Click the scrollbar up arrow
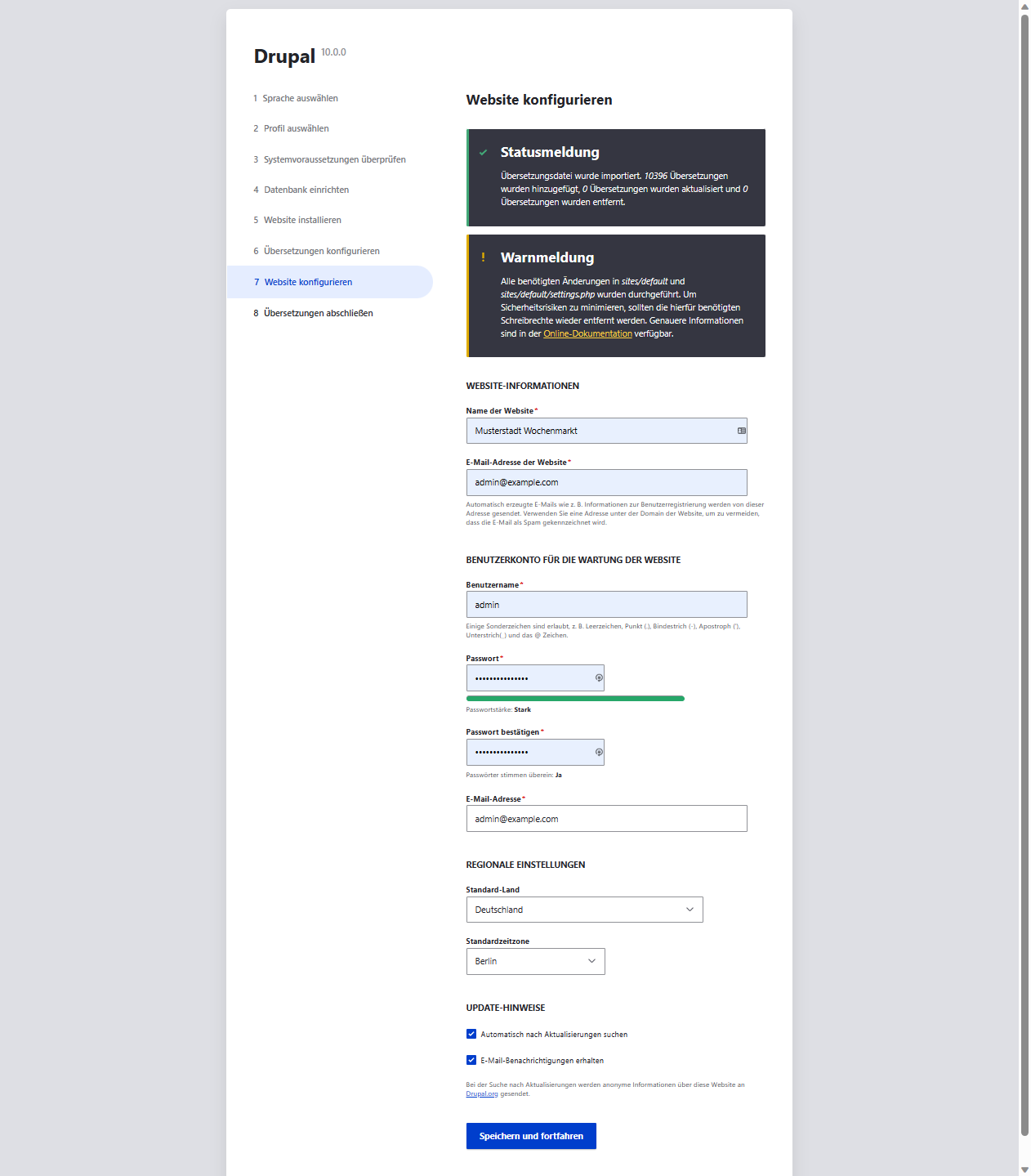The image size is (1031, 1176). point(1024,7)
